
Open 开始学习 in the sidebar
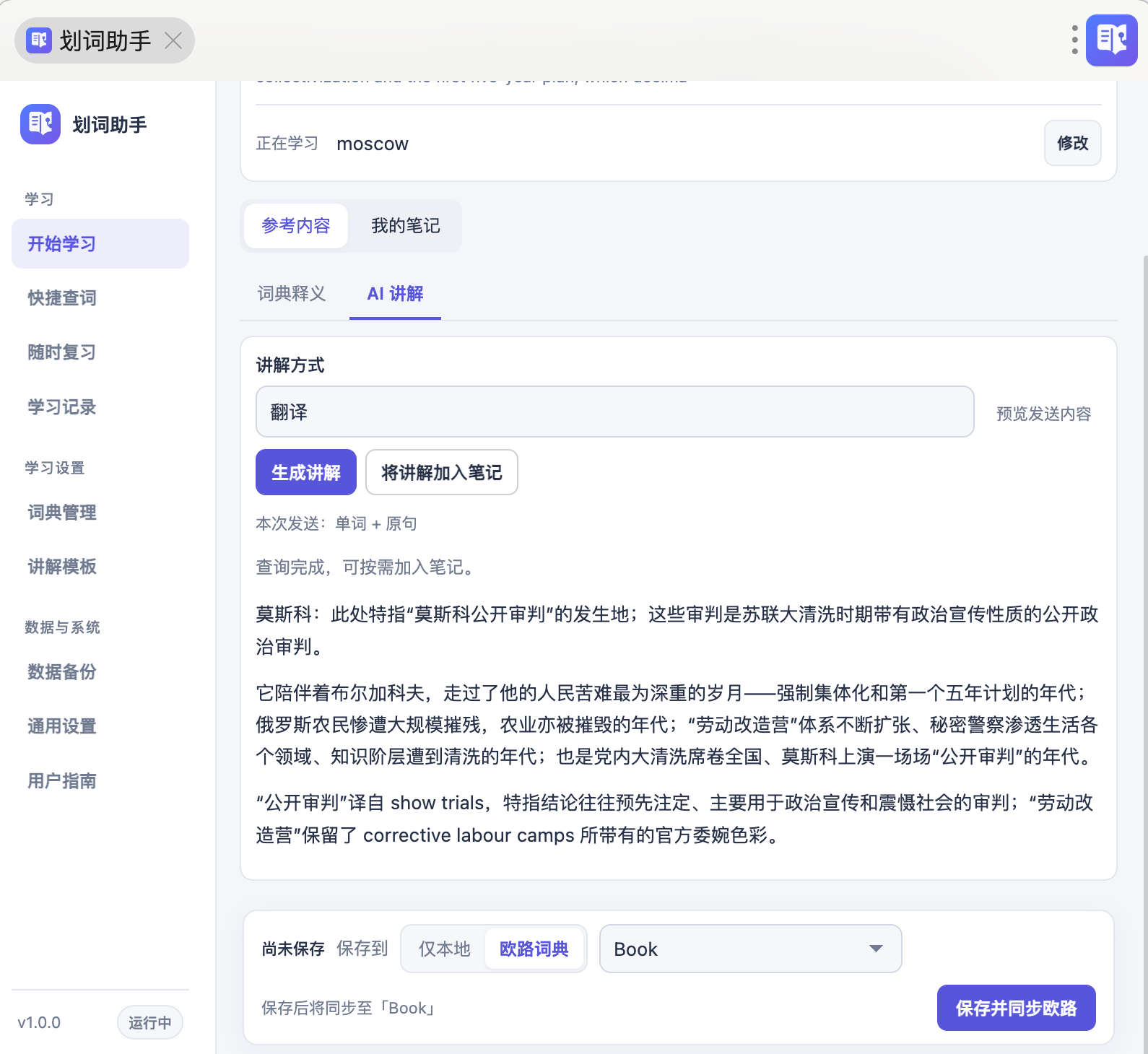point(100,243)
